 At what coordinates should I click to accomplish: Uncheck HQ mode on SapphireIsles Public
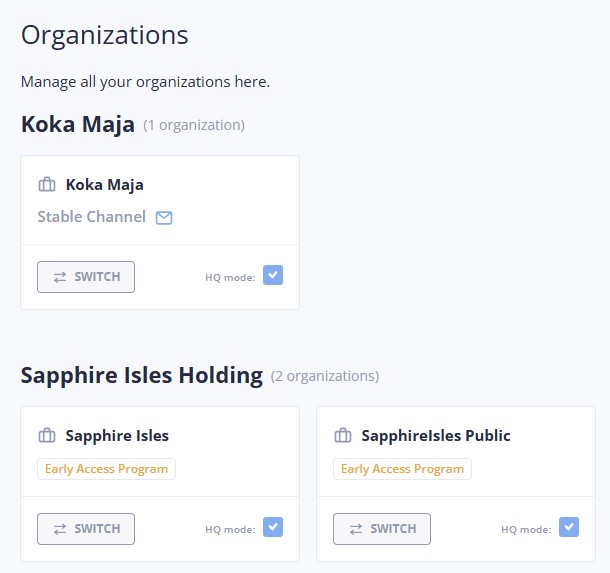pos(569,527)
